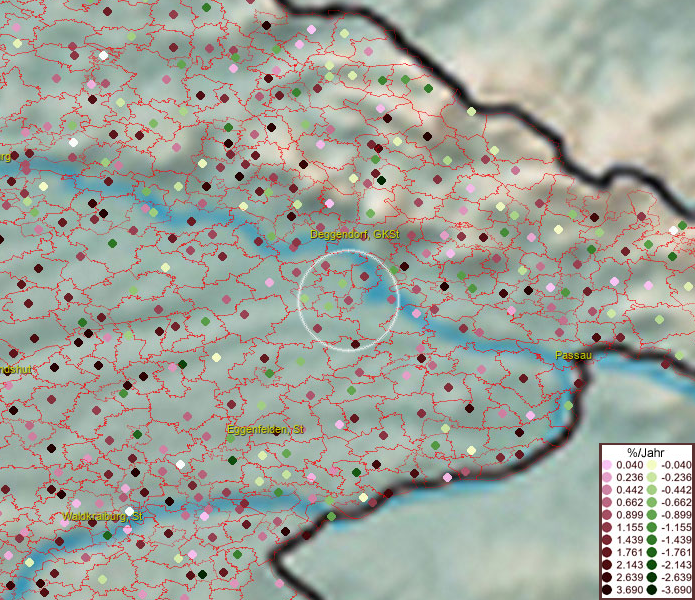The image size is (695, 600).
Task: Pick the 1.761 dark maroon legend dot
Action: tap(607, 552)
